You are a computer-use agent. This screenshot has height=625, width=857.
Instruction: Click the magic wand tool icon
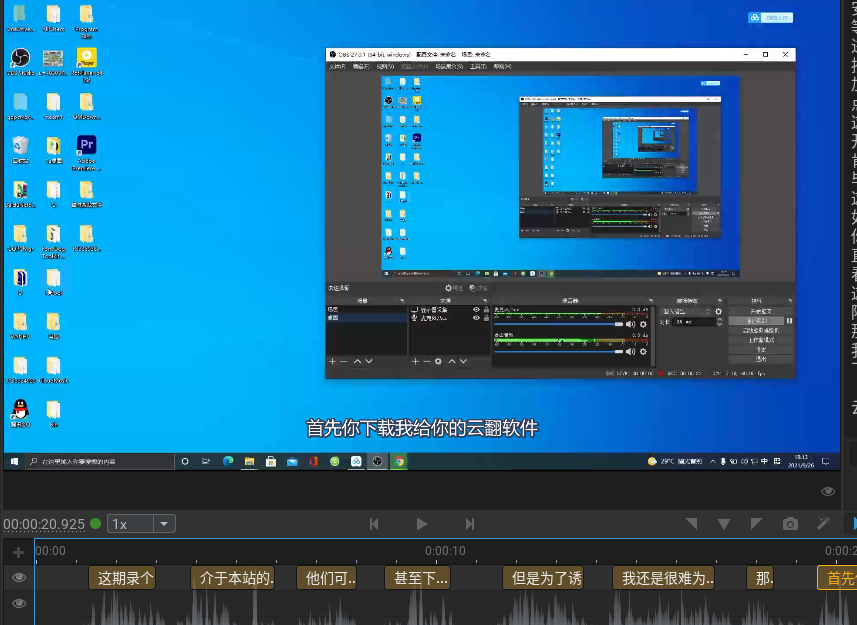click(824, 524)
